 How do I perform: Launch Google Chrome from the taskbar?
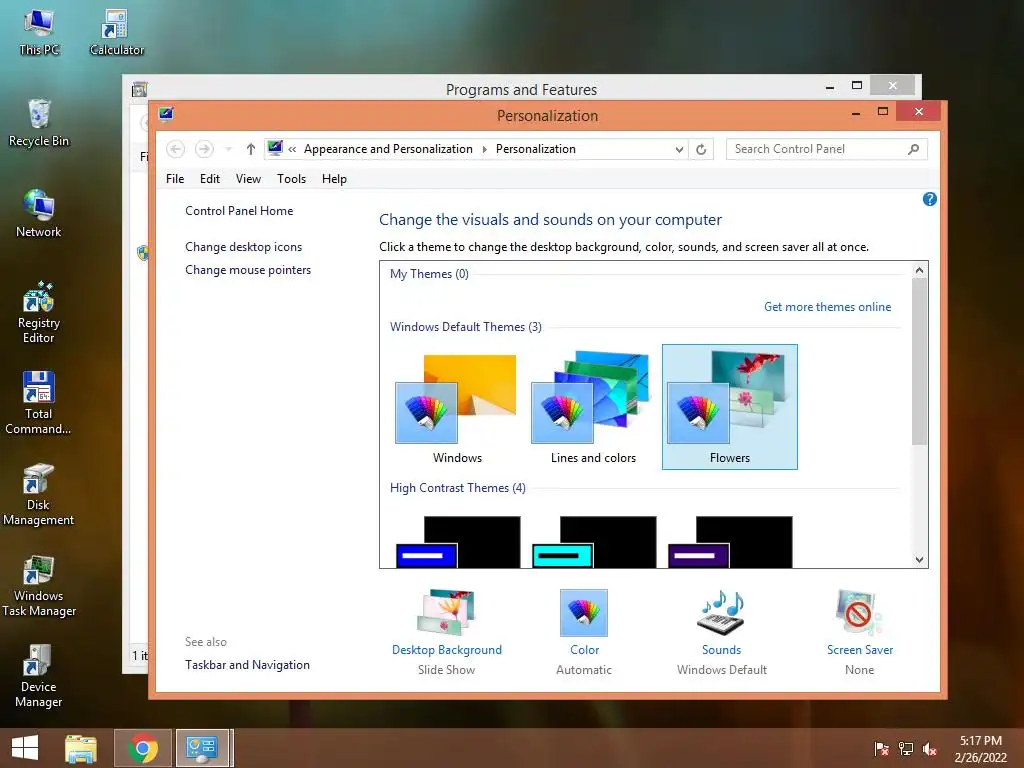(142, 748)
